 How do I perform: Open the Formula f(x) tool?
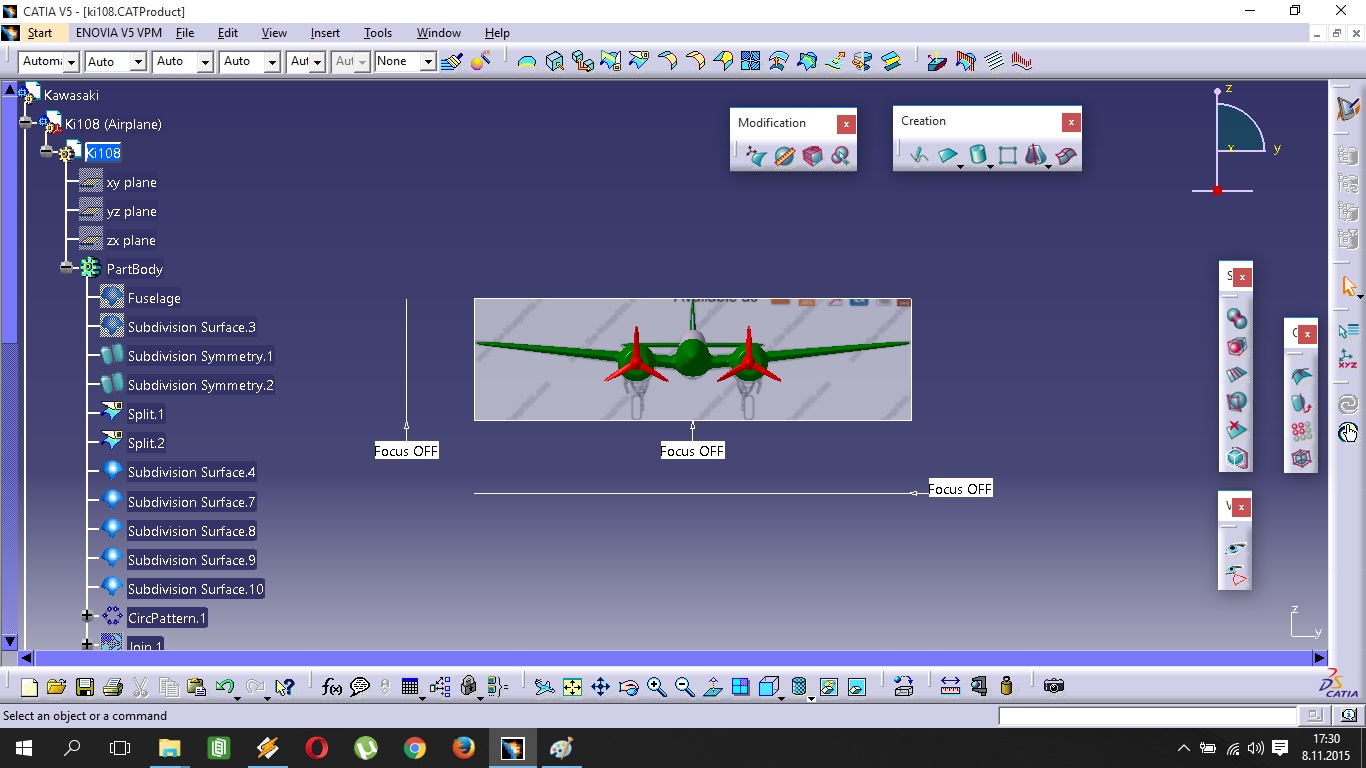click(332, 687)
